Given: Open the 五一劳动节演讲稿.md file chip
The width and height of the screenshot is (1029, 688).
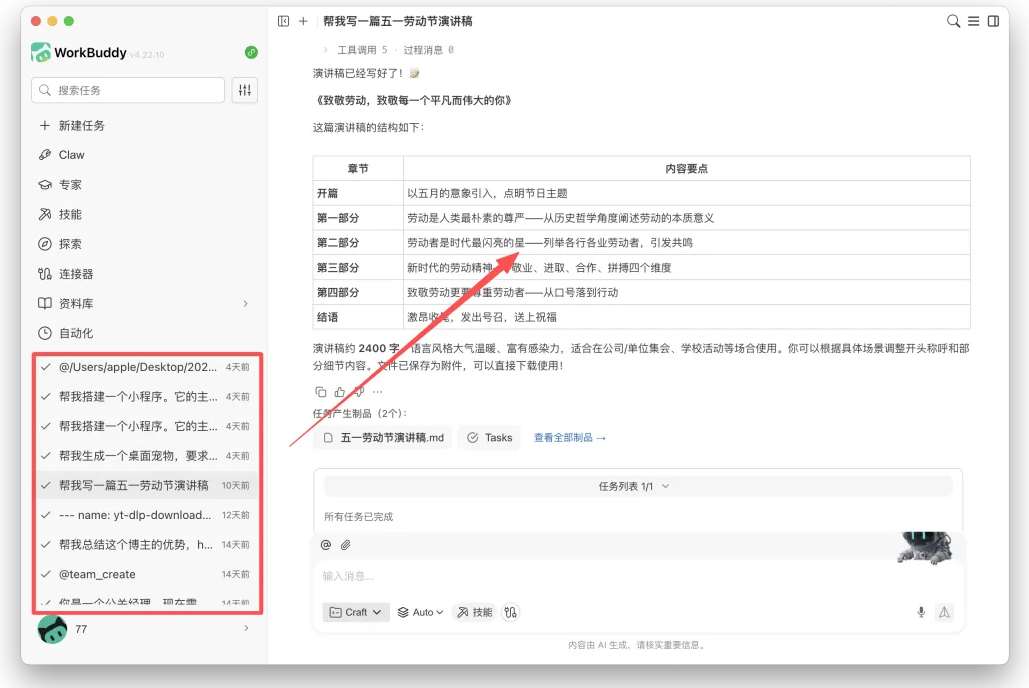Looking at the screenshot, I should tap(385, 437).
